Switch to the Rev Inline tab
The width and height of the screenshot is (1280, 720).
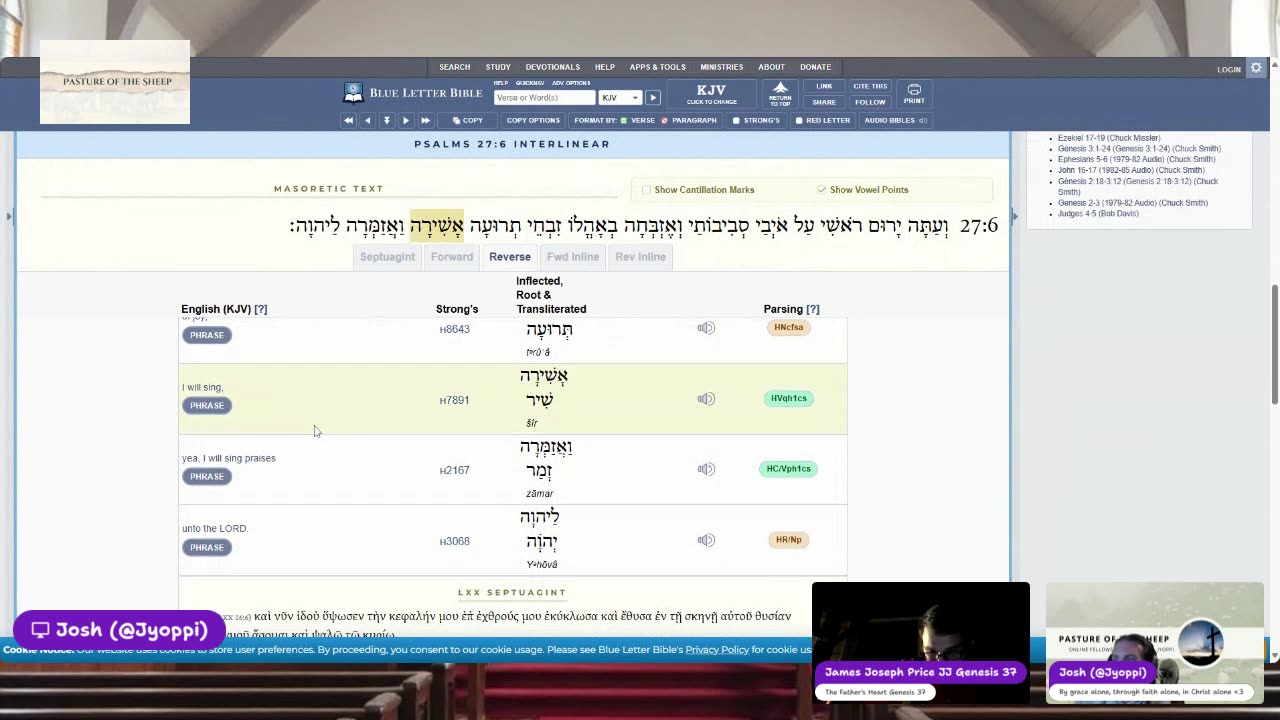pos(640,257)
